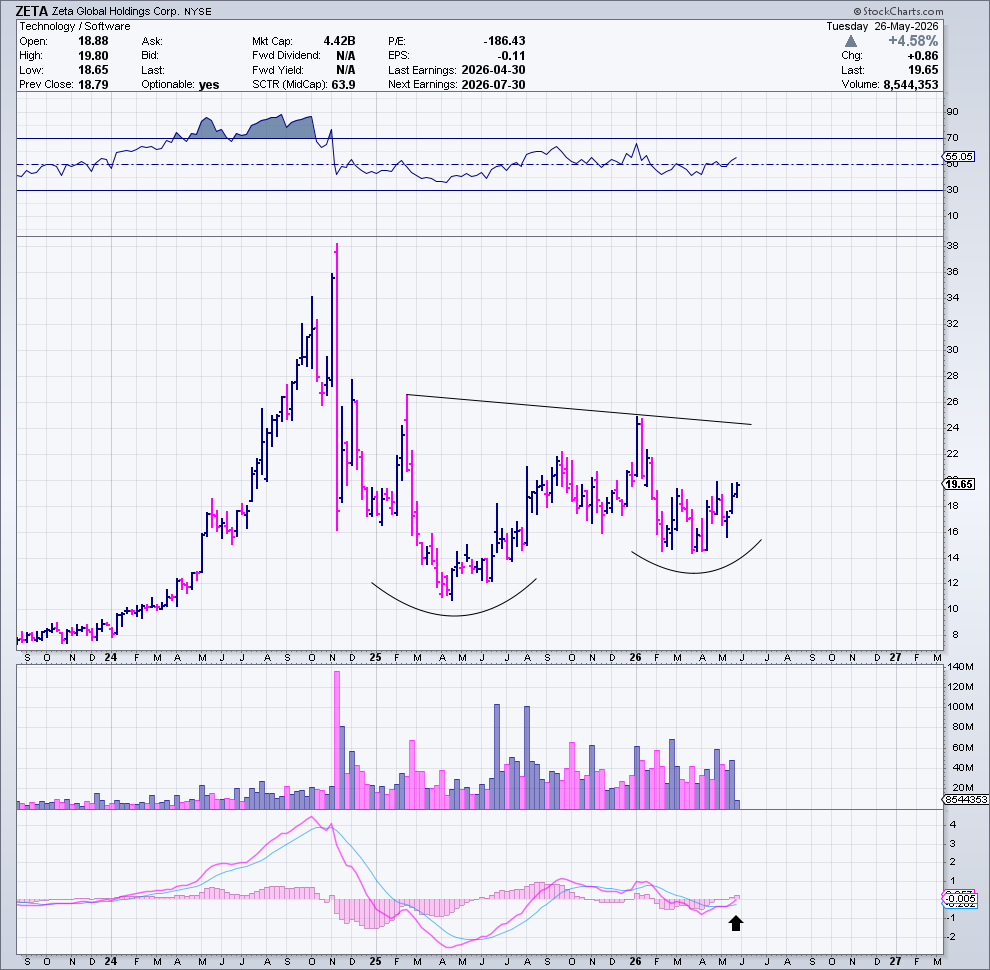Click the Last Earnings date 2026-04-30
Image resolution: width=990 pixels, height=970 pixels.
(493, 70)
